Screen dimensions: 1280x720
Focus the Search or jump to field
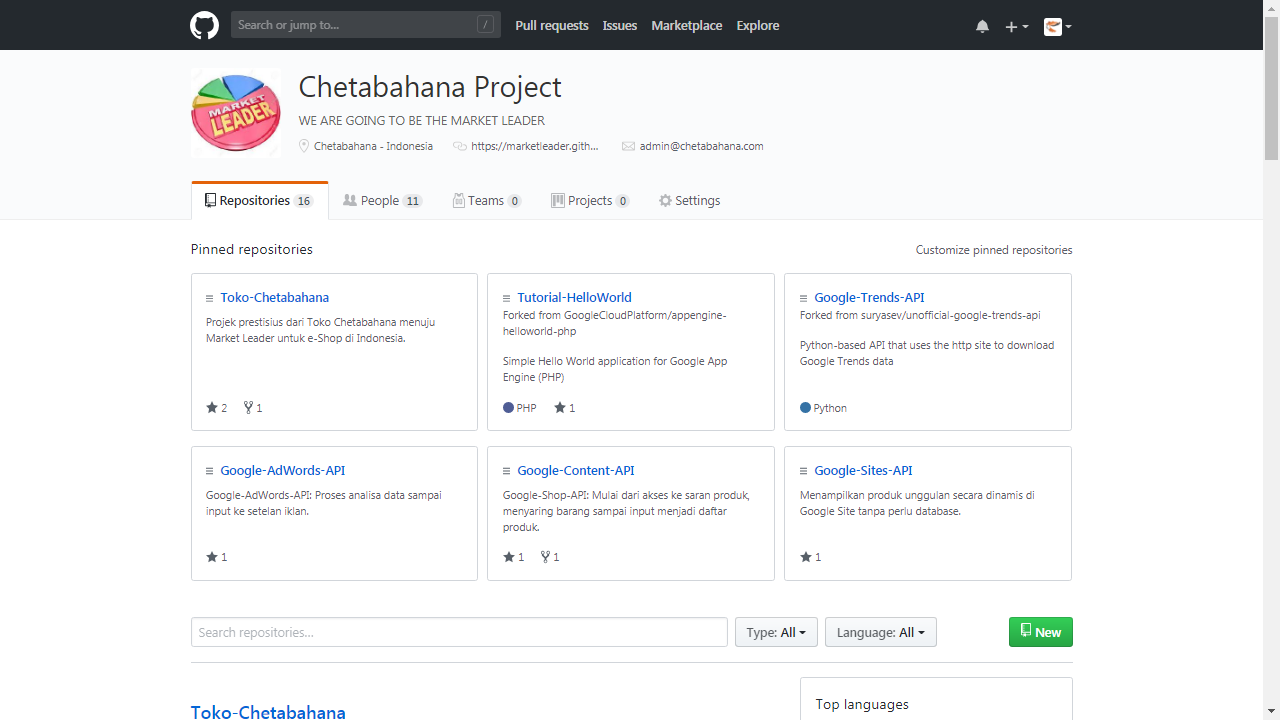click(x=366, y=25)
